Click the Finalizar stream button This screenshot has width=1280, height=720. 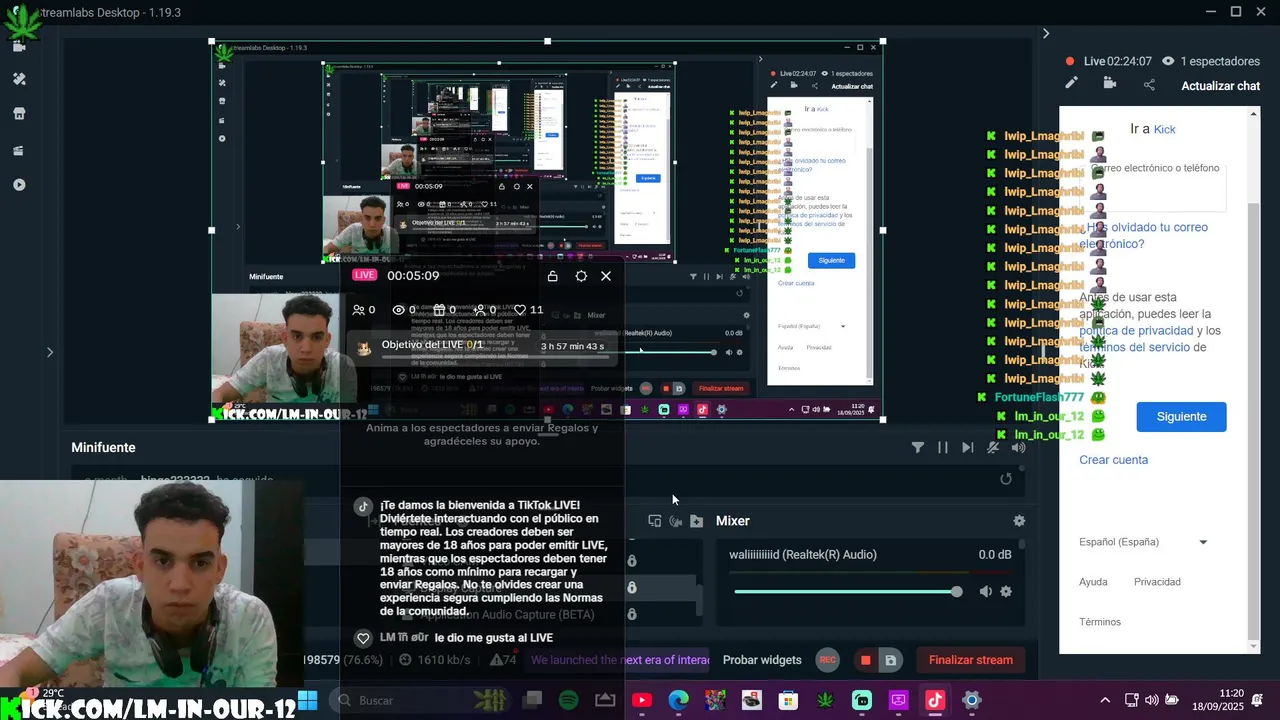pyautogui.click(x=970, y=660)
